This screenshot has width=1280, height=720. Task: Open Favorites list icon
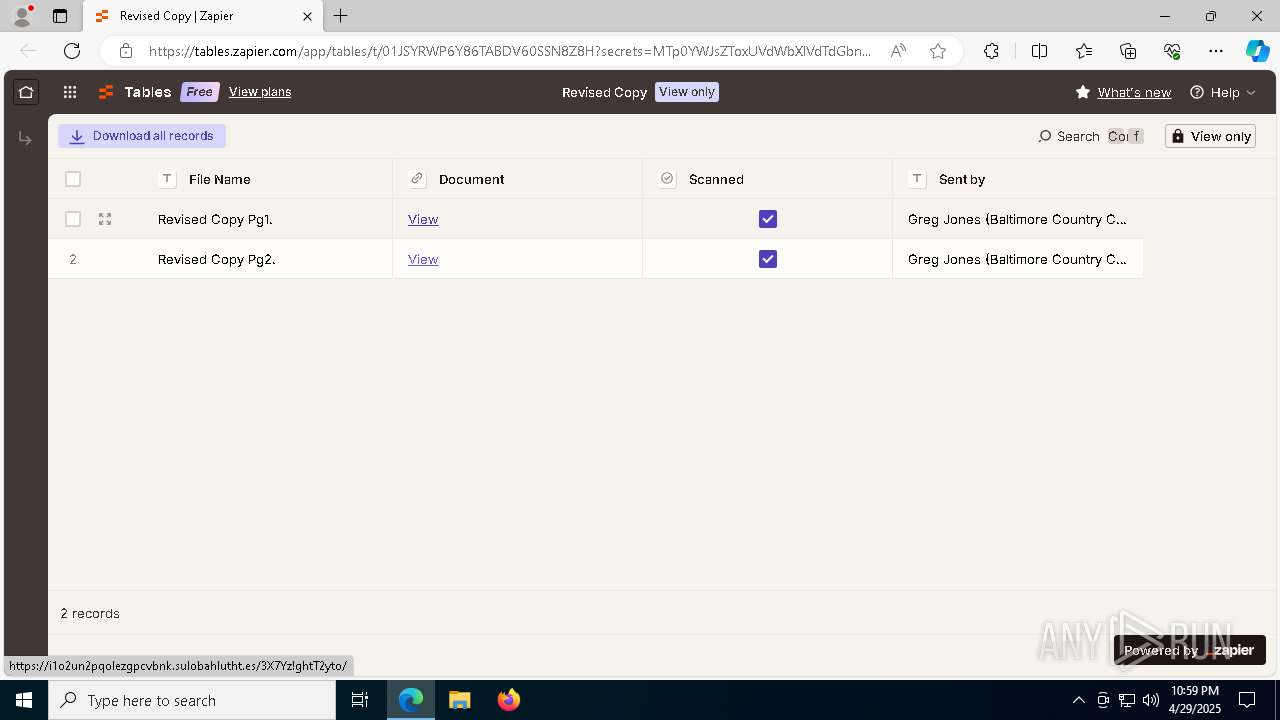click(x=1084, y=51)
